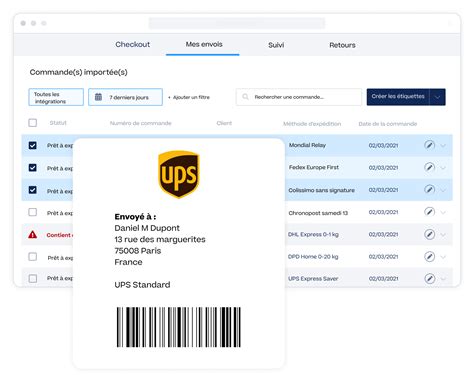Viewport: 474px width, 375px height.
Task: Click the barcode on the shipping label
Action: pyautogui.click(x=179, y=327)
